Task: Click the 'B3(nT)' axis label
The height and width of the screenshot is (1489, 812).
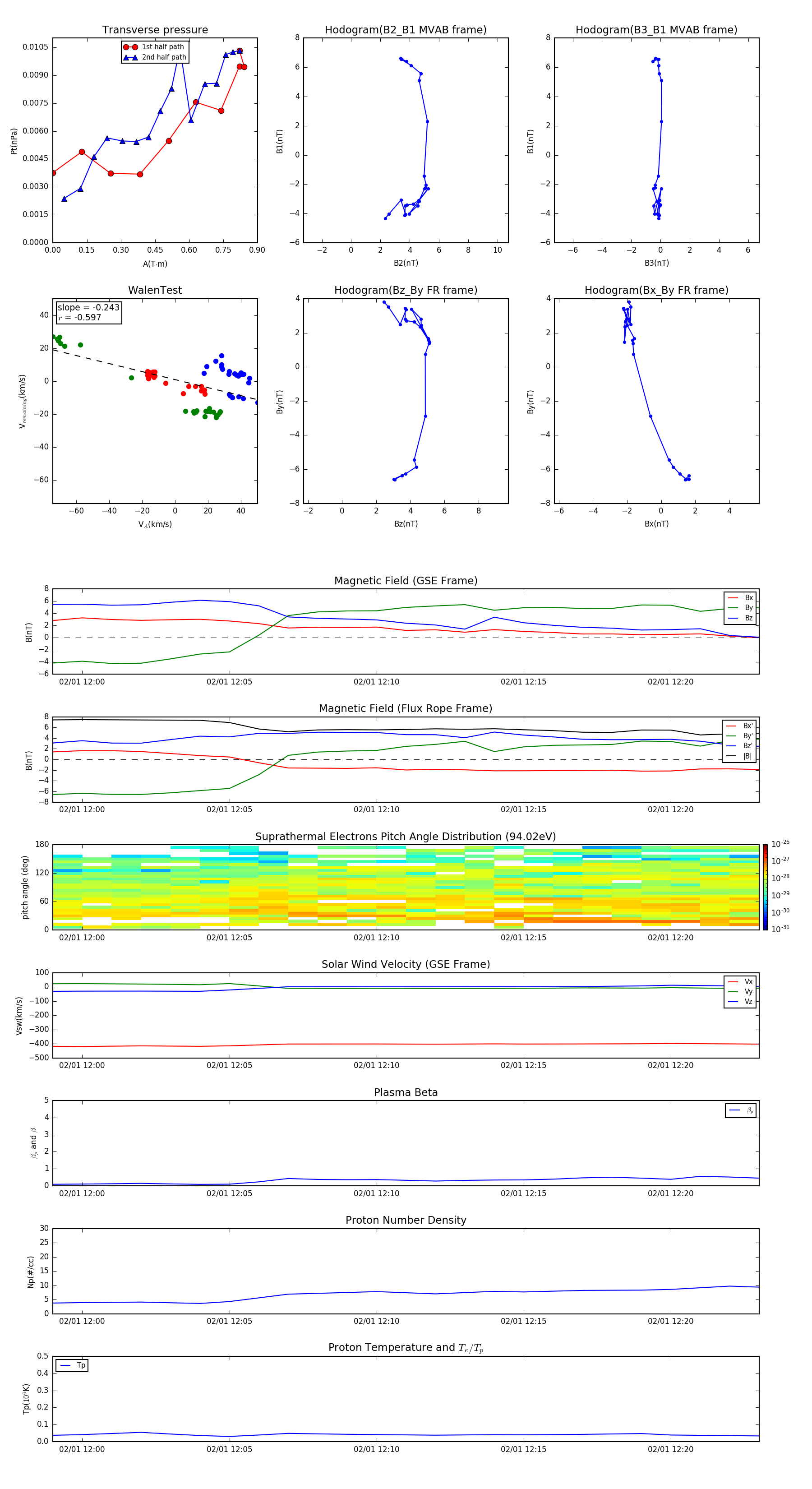Action: tap(656, 263)
